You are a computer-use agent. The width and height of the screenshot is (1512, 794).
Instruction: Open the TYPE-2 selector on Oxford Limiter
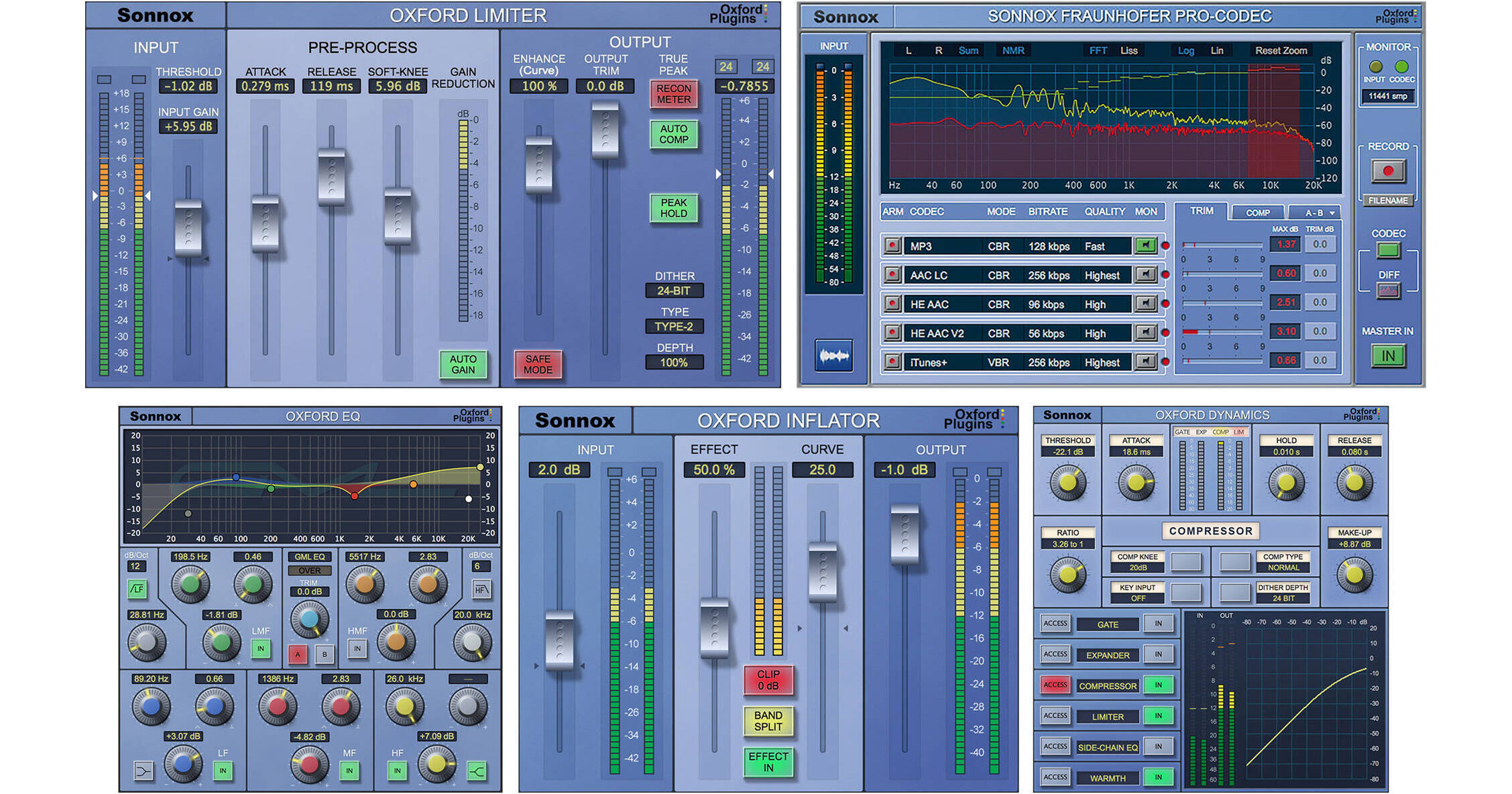(674, 327)
